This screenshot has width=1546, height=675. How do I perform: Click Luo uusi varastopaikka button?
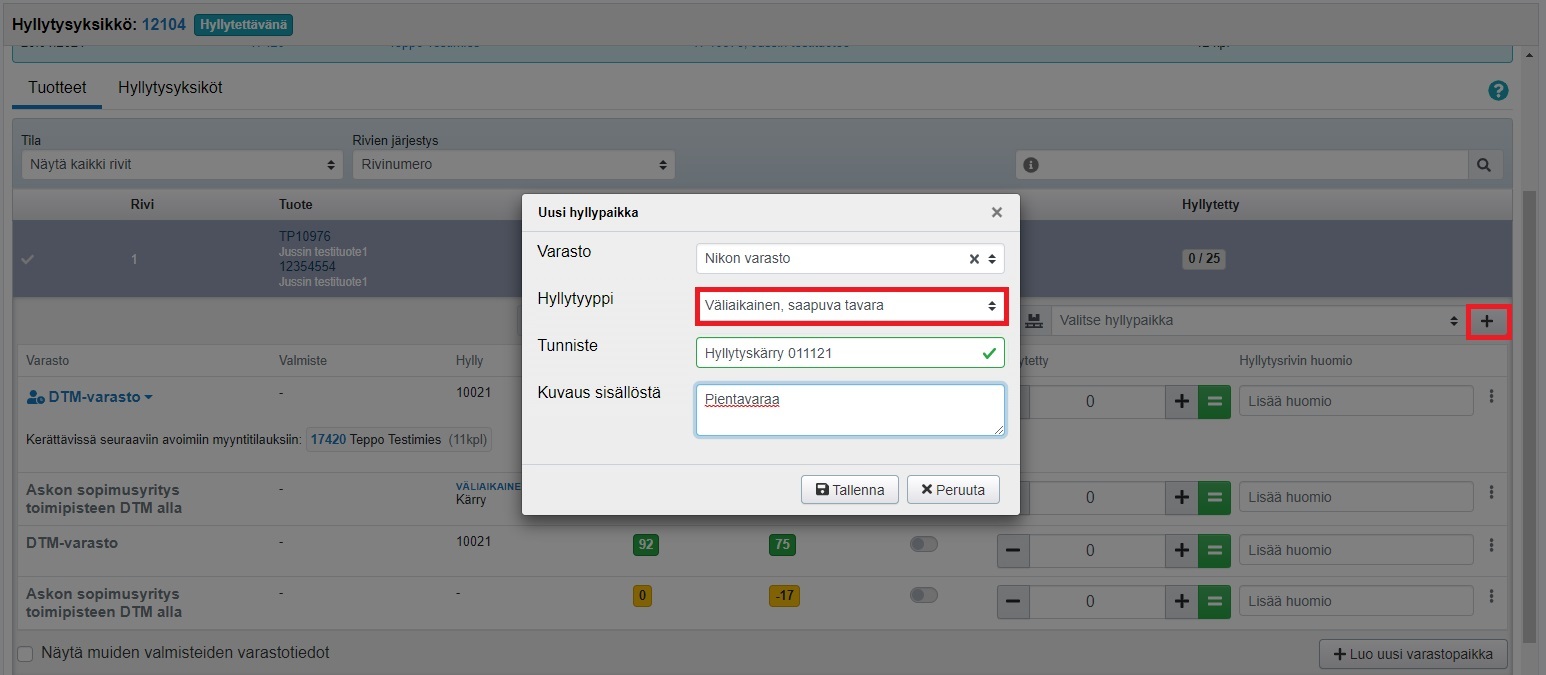(1413, 655)
